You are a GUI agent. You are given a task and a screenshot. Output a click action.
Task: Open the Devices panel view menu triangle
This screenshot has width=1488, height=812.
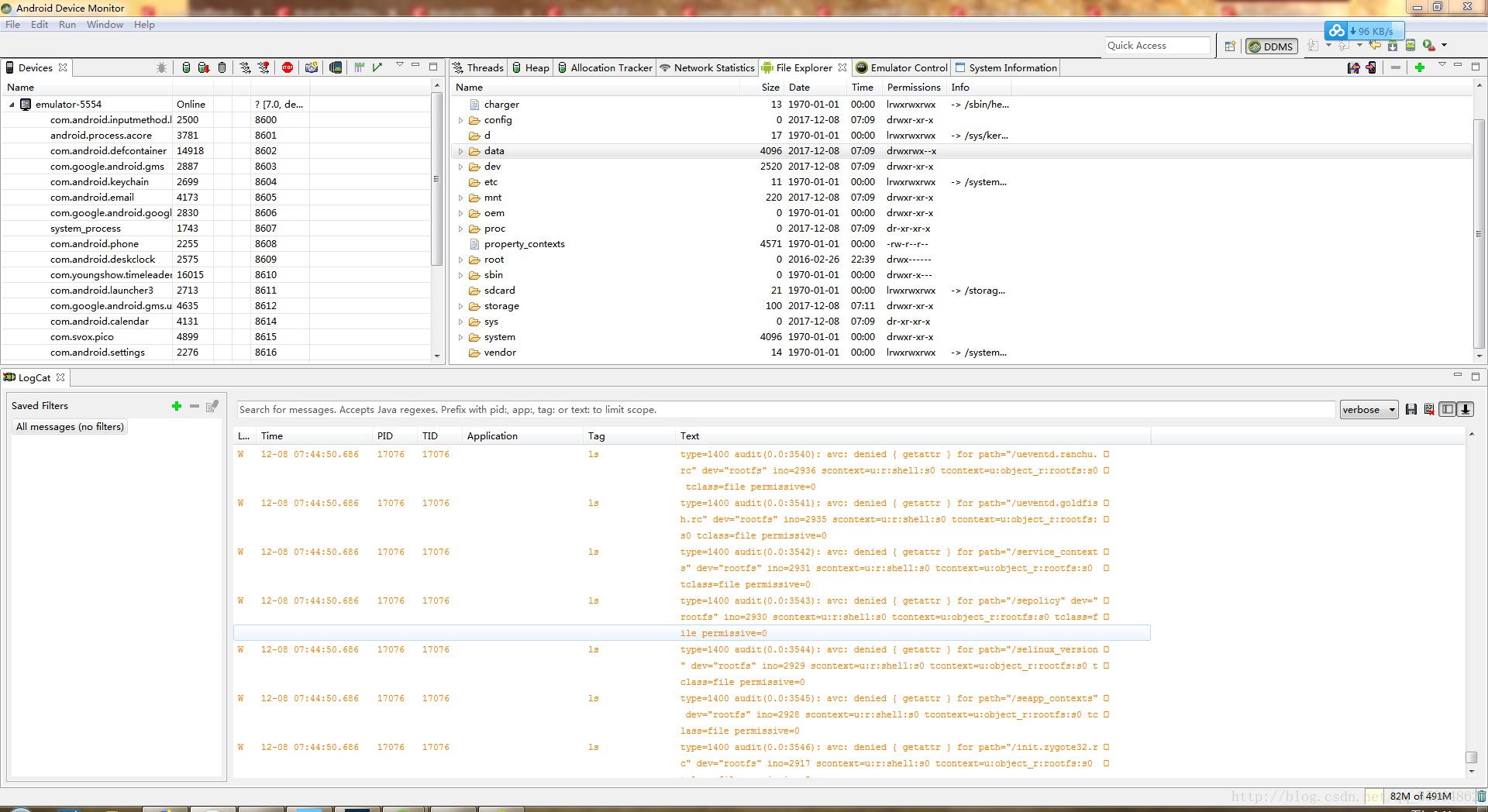[x=400, y=65]
